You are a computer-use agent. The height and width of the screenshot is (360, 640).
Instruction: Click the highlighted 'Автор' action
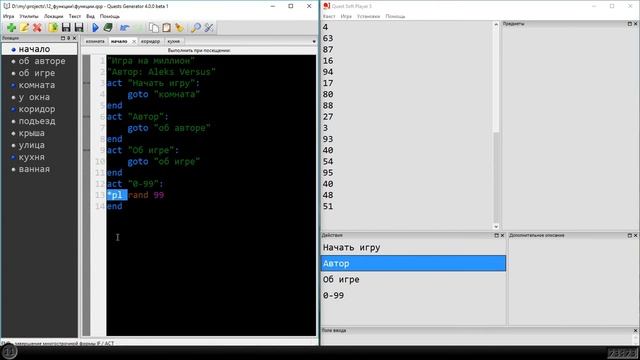pos(413,264)
